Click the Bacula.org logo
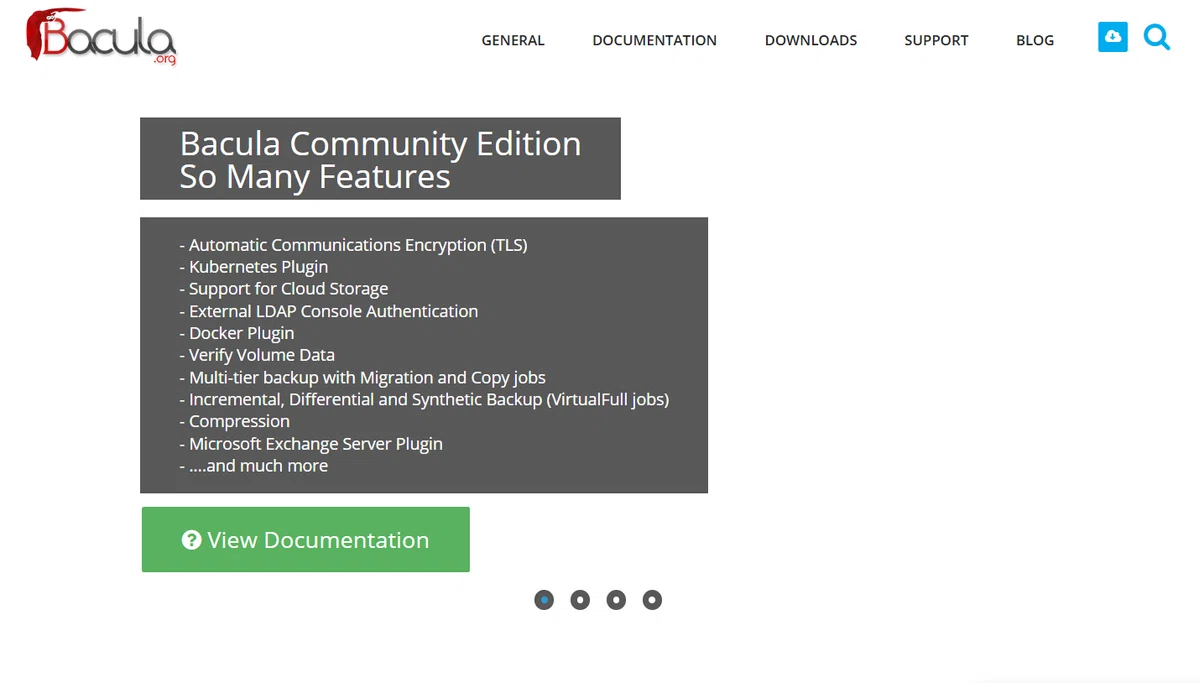The height and width of the screenshot is (683, 1200). (101, 36)
